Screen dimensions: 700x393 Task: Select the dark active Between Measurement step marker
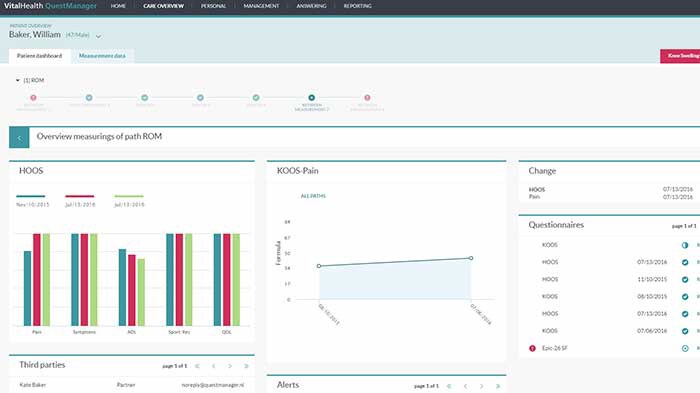[312, 98]
